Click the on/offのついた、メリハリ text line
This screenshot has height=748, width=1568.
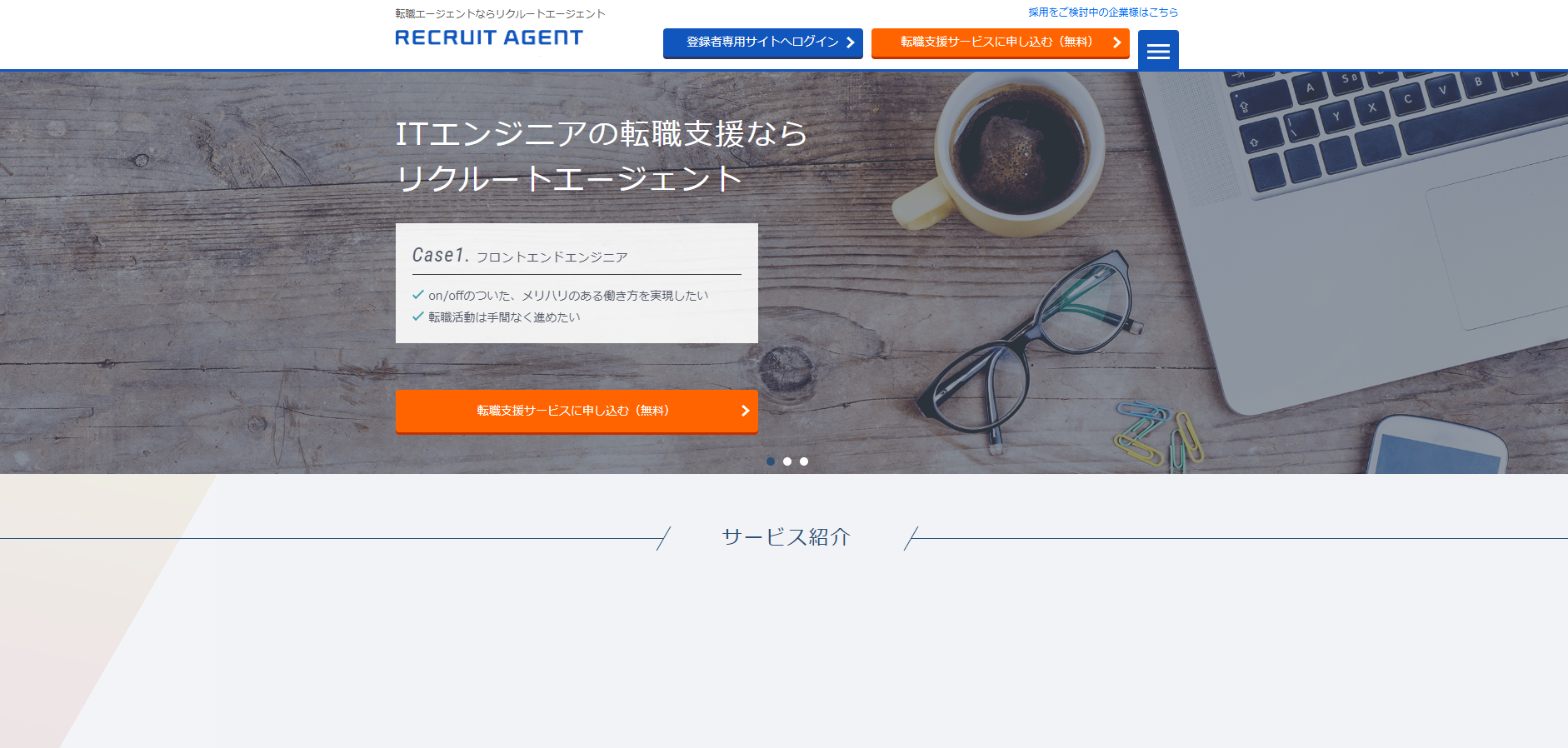(x=568, y=296)
